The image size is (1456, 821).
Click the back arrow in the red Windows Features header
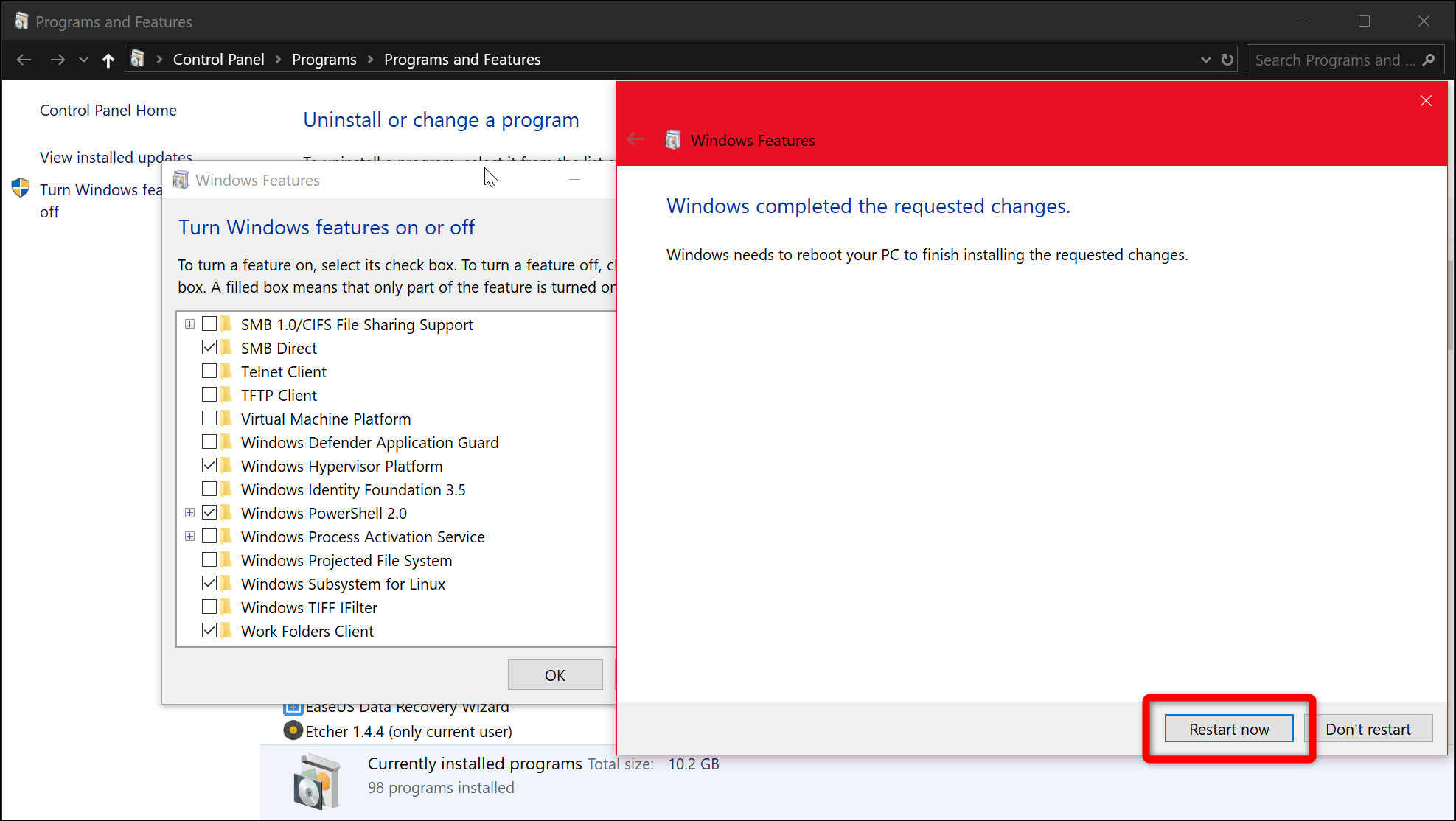pos(635,139)
